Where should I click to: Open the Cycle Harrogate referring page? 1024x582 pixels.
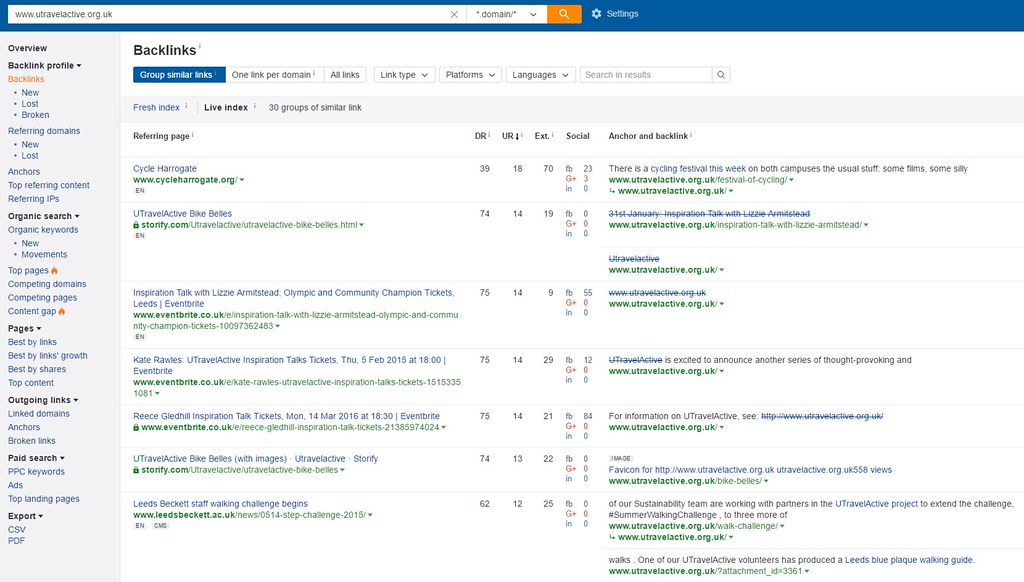click(x=165, y=169)
